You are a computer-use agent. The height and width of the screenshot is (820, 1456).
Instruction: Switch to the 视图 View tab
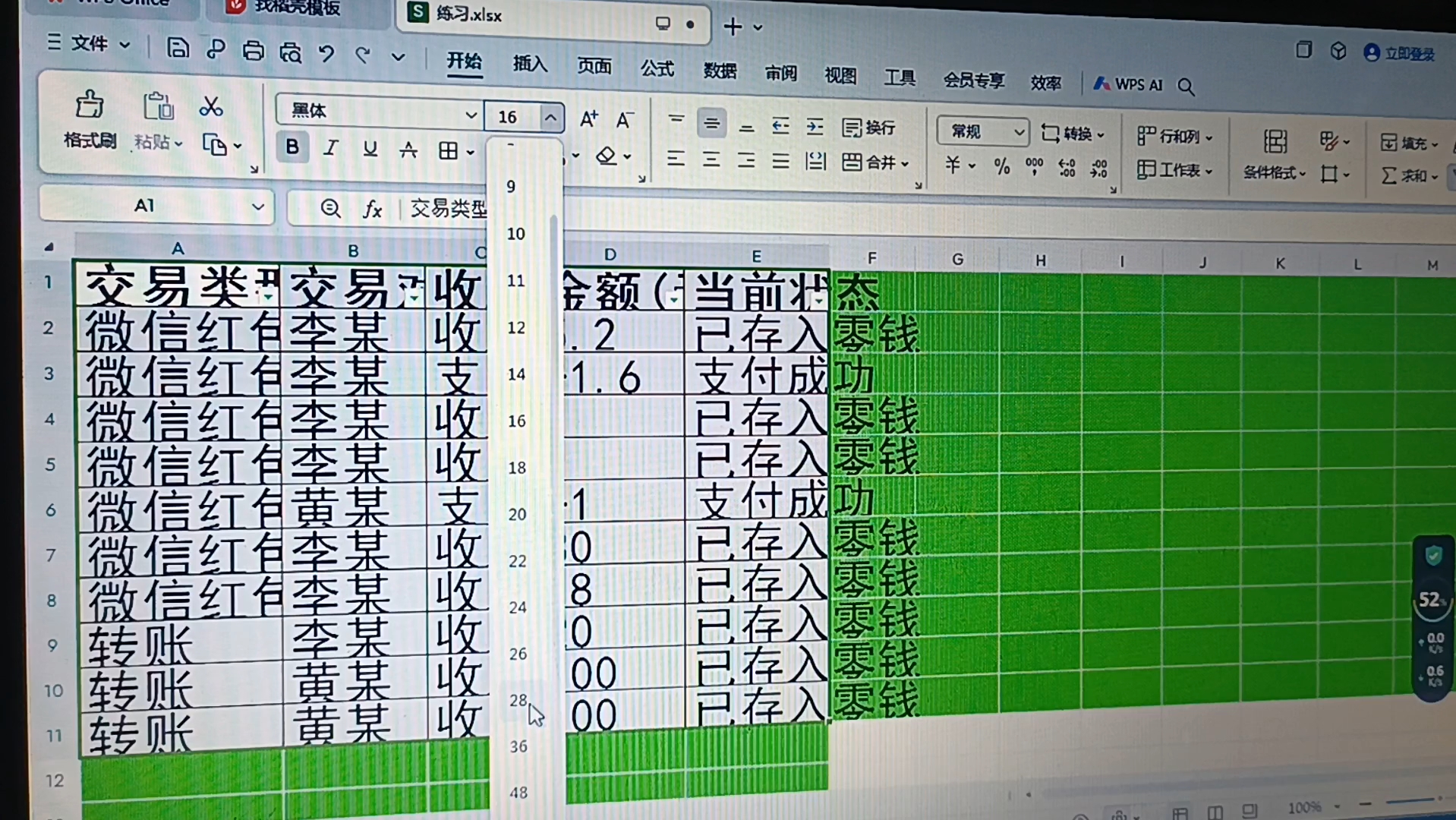[x=840, y=75]
